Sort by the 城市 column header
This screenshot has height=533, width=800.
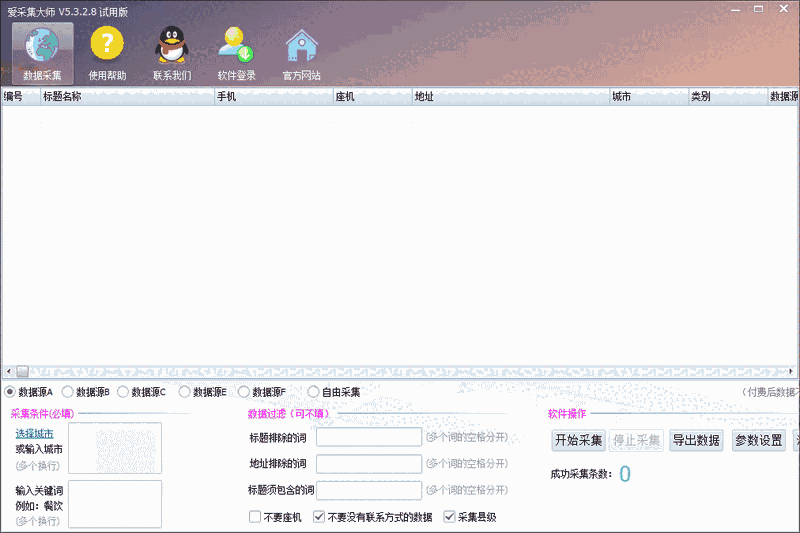(x=649, y=96)
